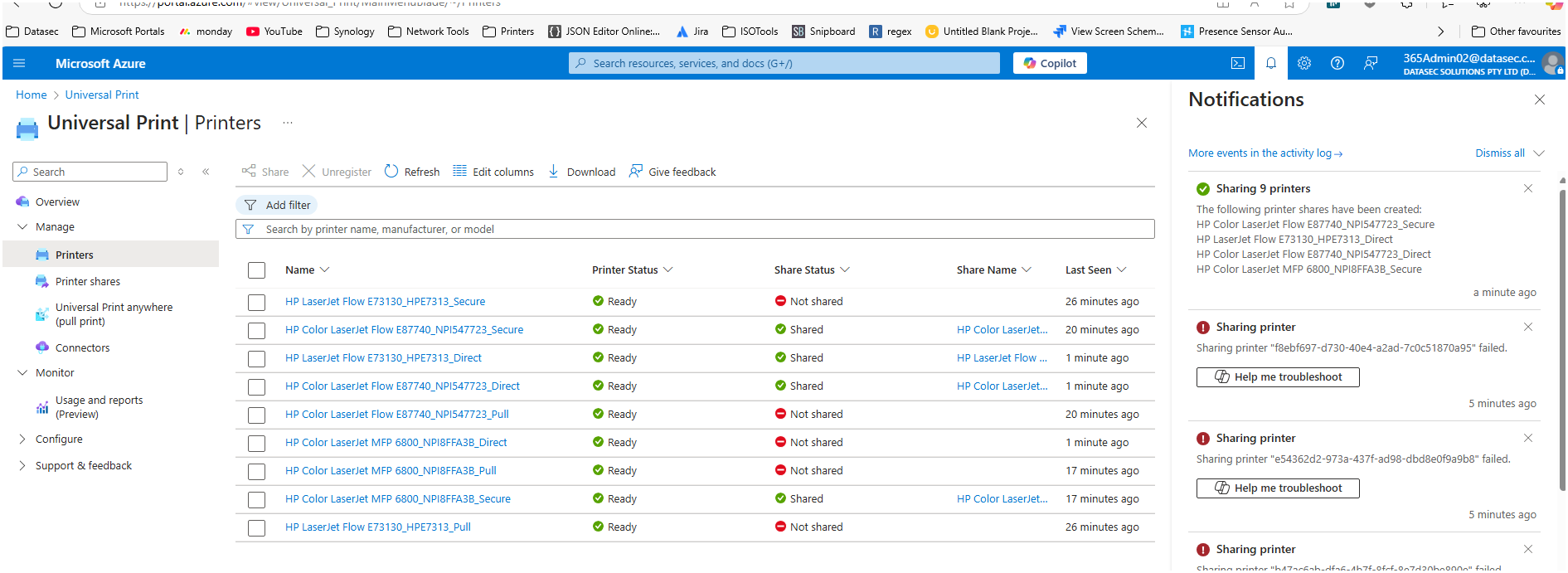Click the Share toolbar command
The height and width of the screenshot is (573, 1568).
pyautogui.click(x=265, y=172)
